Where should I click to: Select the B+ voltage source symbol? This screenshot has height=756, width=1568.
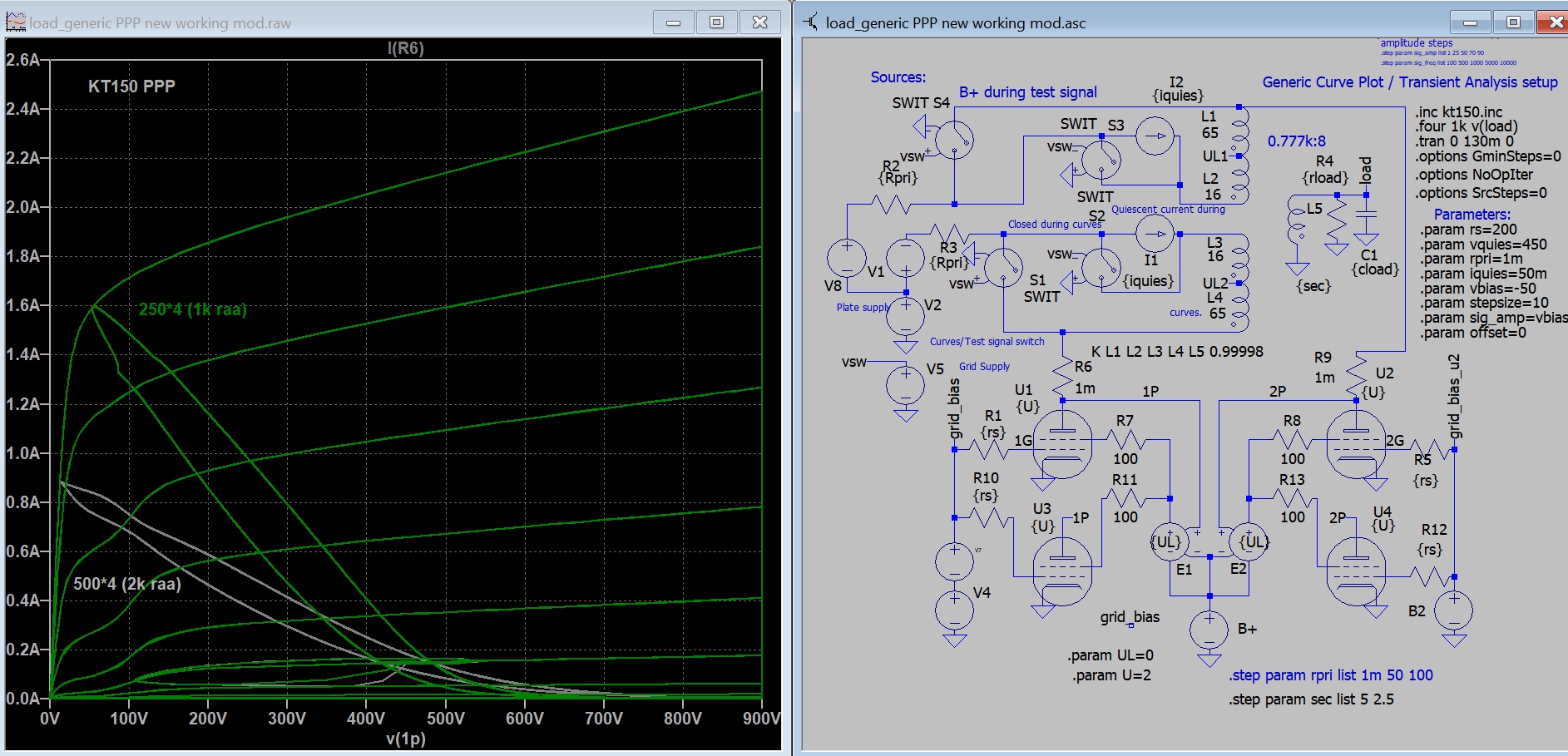pos(1209,630)
